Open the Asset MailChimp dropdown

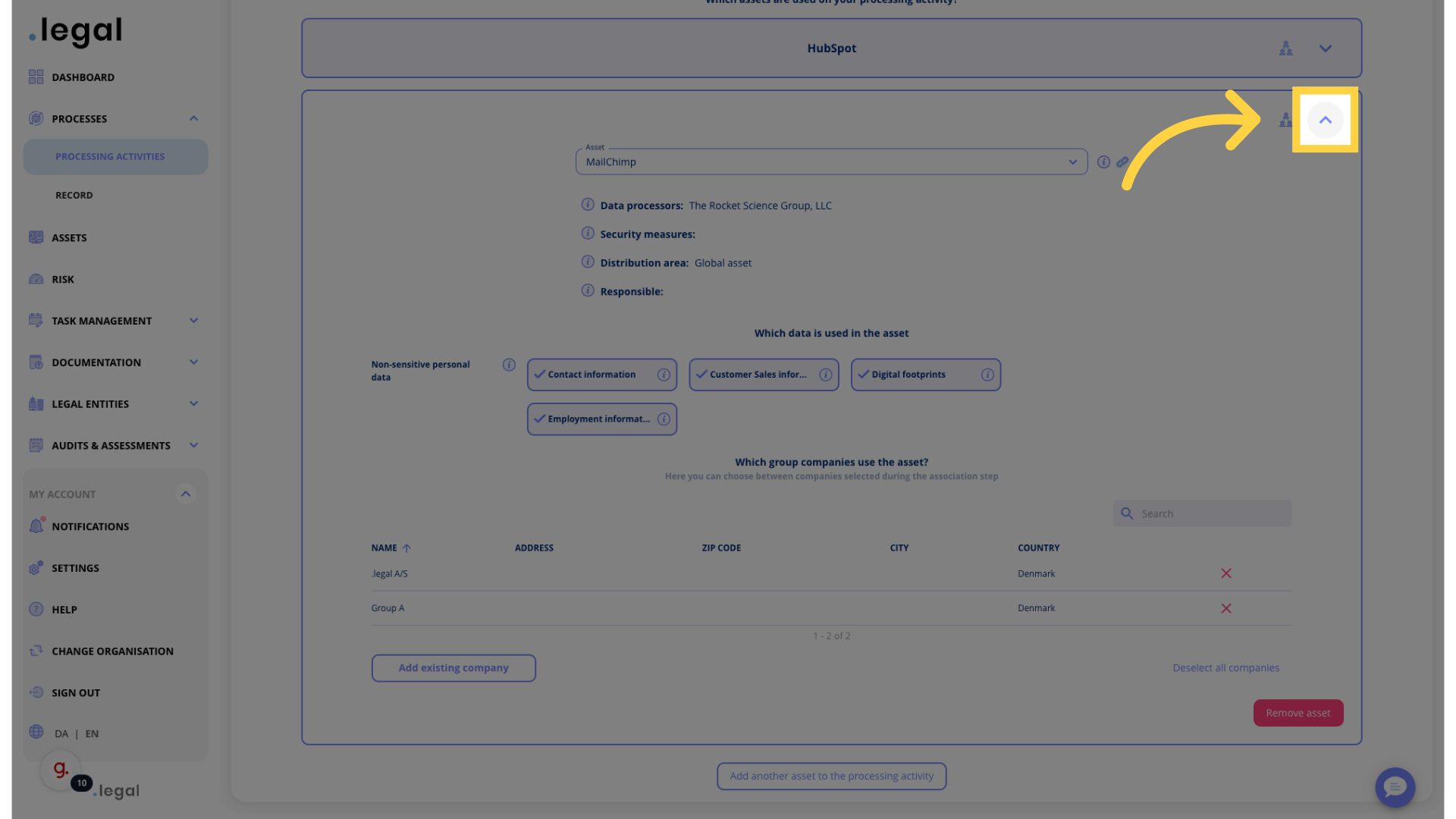tap(831, 162)
